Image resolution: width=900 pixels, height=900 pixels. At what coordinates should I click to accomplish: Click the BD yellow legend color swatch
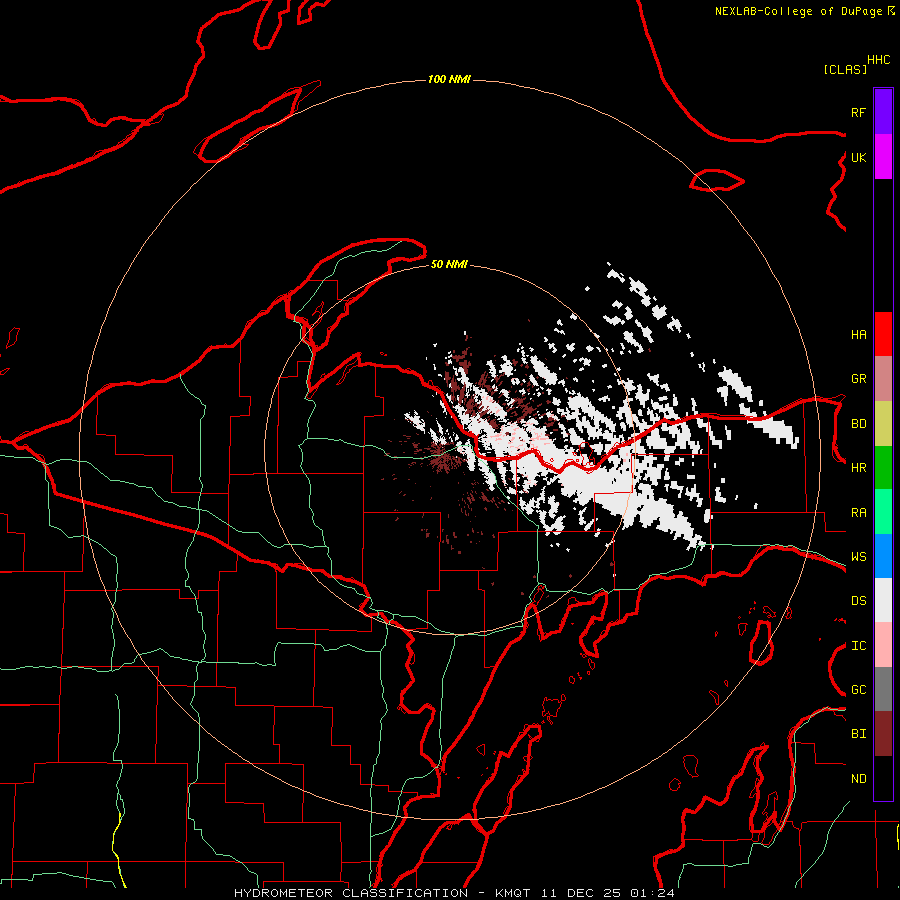click(x=883, y=424)
